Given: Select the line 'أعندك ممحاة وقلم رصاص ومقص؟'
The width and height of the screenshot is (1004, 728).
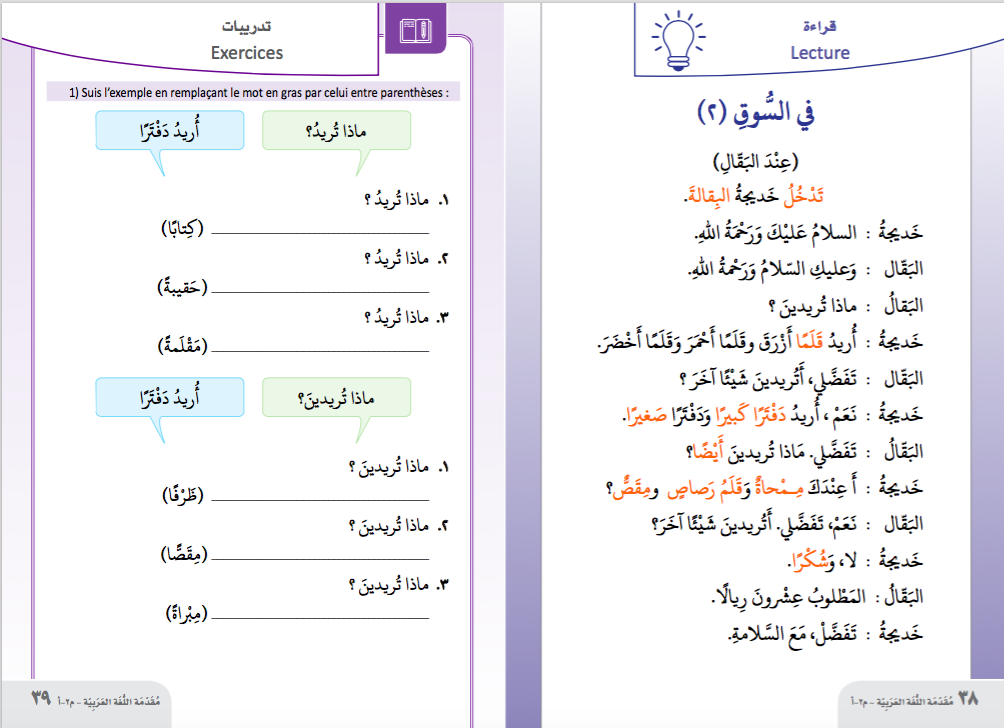Looking at the screenshot, I should pyautogui.click(x=732, y=488).
